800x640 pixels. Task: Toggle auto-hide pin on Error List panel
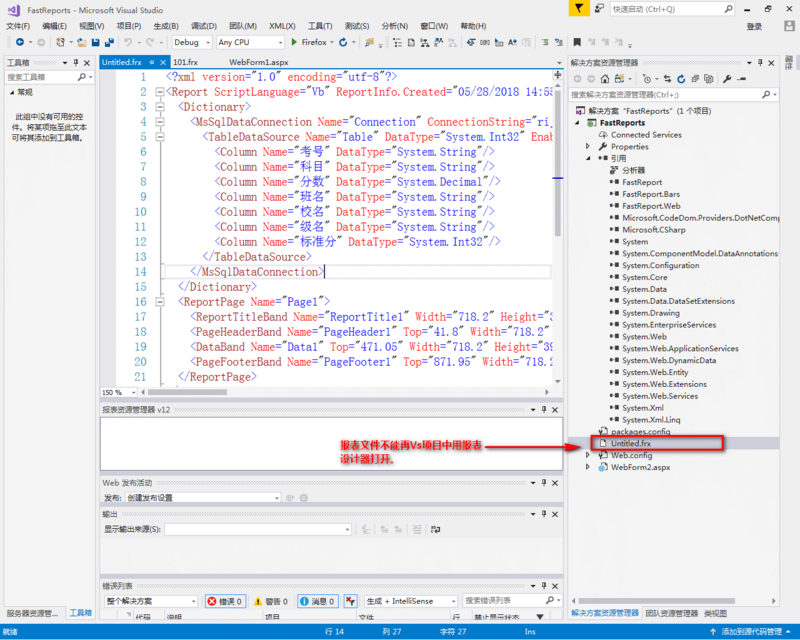click(544, 585)
